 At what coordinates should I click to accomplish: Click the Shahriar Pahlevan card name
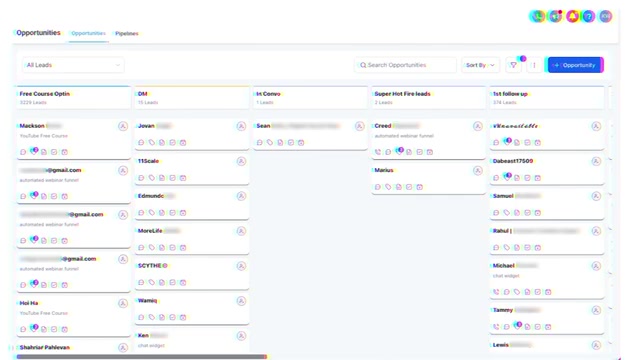tap(45, 347)
